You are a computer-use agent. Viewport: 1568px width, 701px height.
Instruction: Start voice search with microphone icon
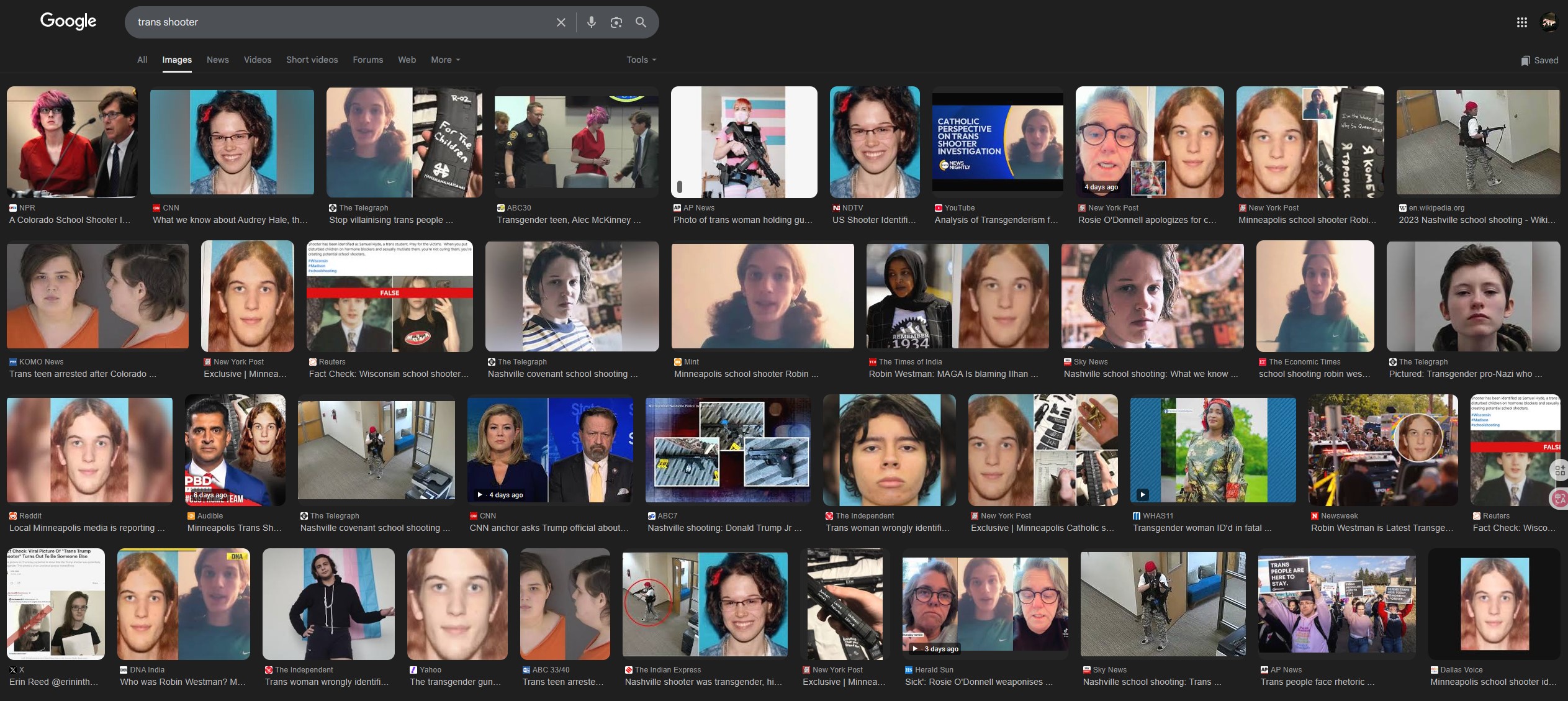tap(591, 22)
